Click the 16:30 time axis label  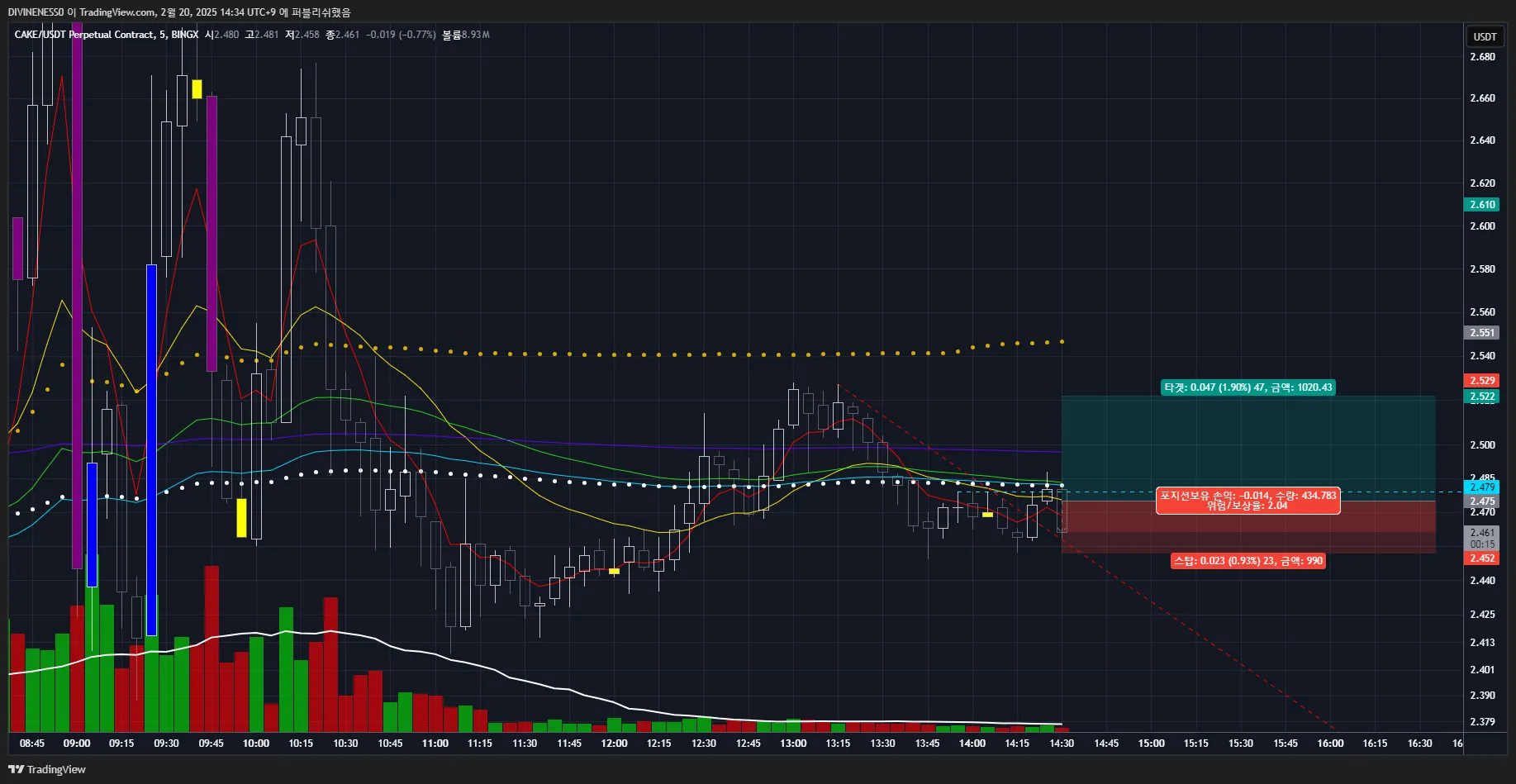1420,744
